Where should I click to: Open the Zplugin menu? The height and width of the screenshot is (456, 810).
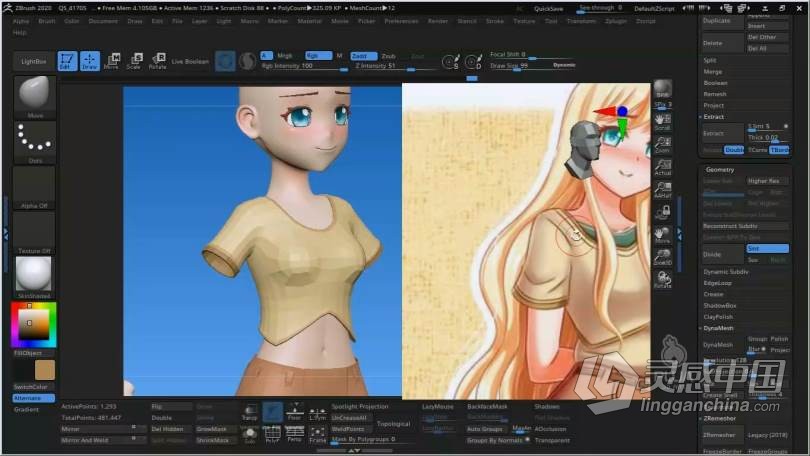pos(616,21)
